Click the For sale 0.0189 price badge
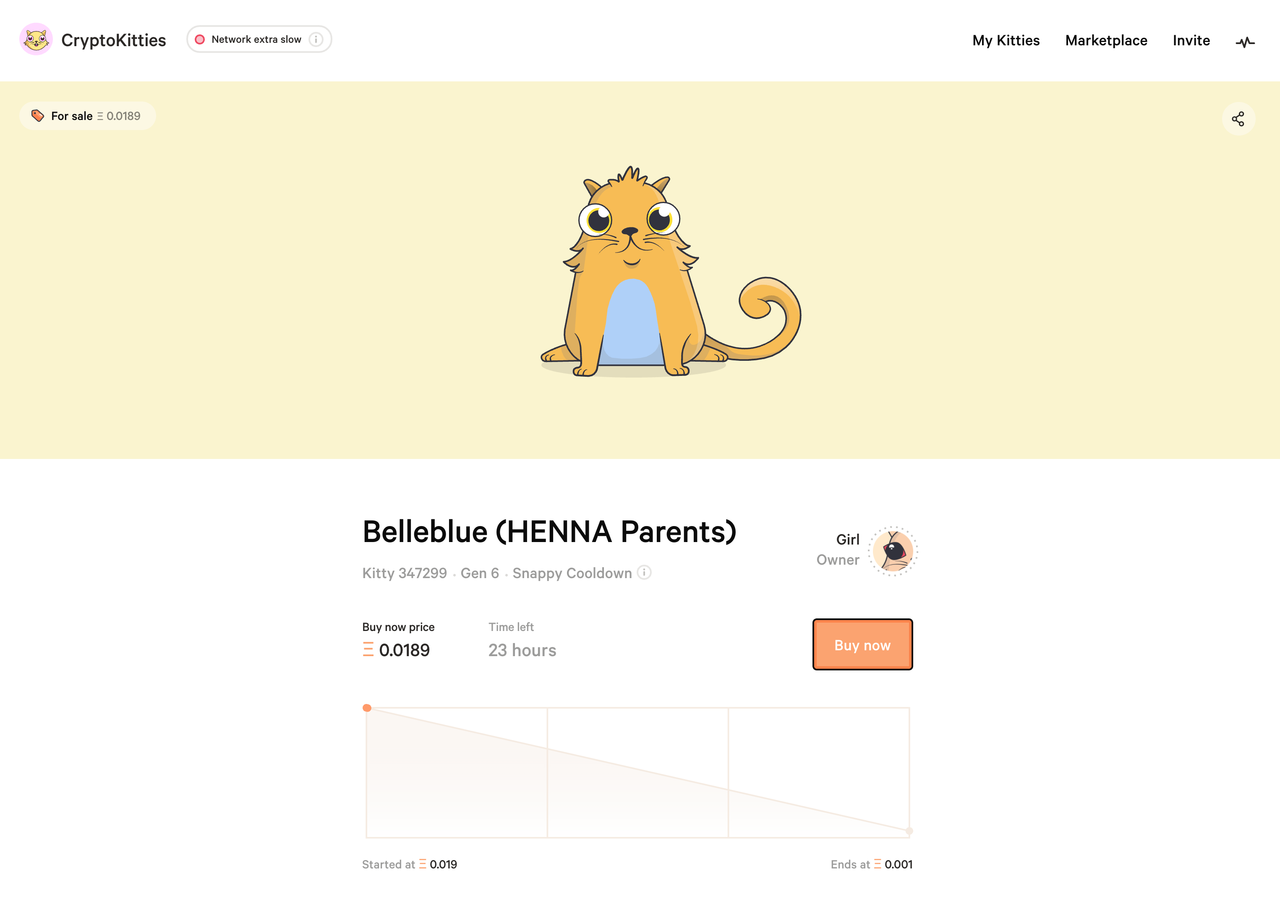The height and width of the screenshot is (902, 1280). click(x=87, y=116)
